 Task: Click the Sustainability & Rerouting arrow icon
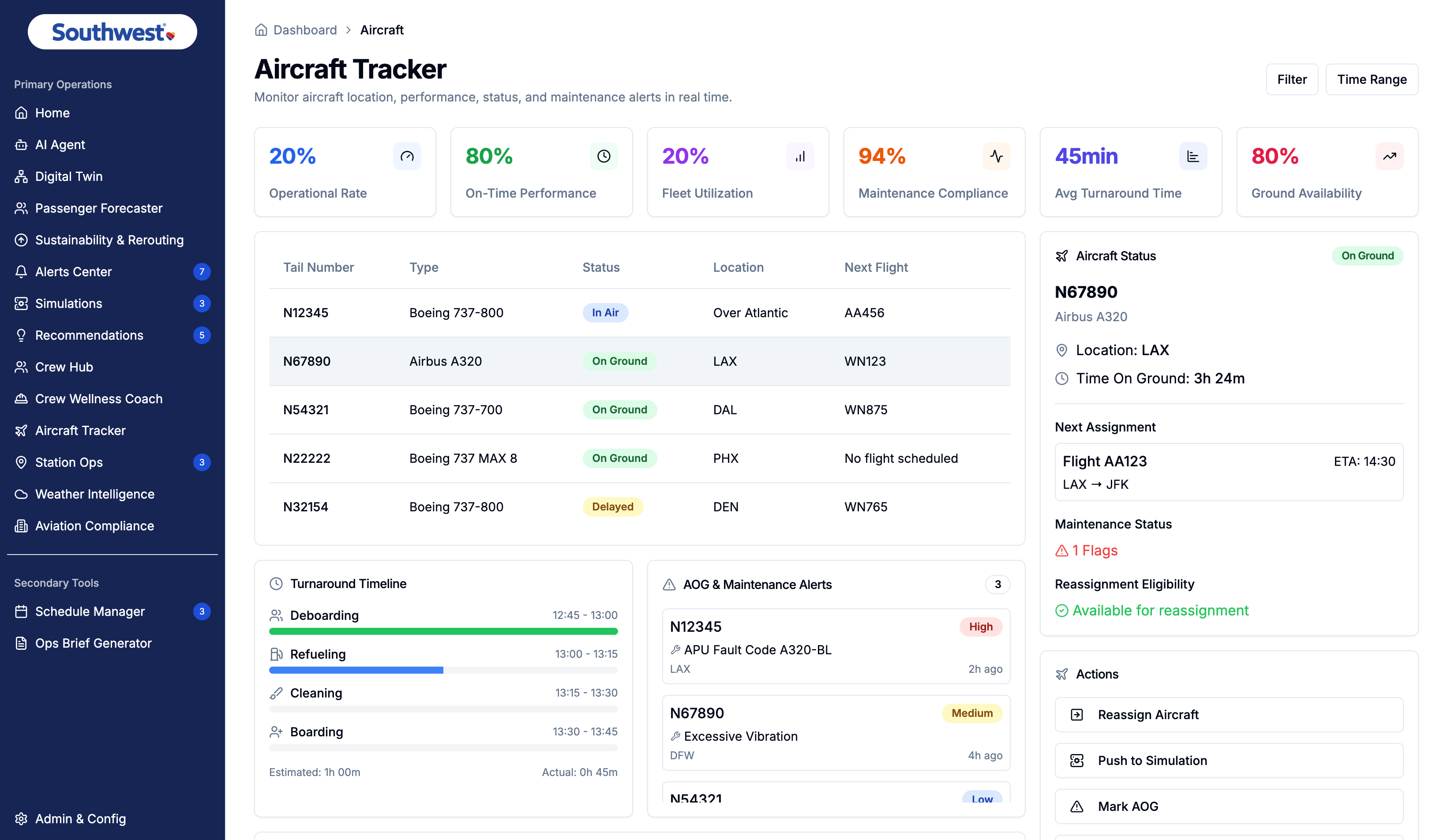pos(21,240)
